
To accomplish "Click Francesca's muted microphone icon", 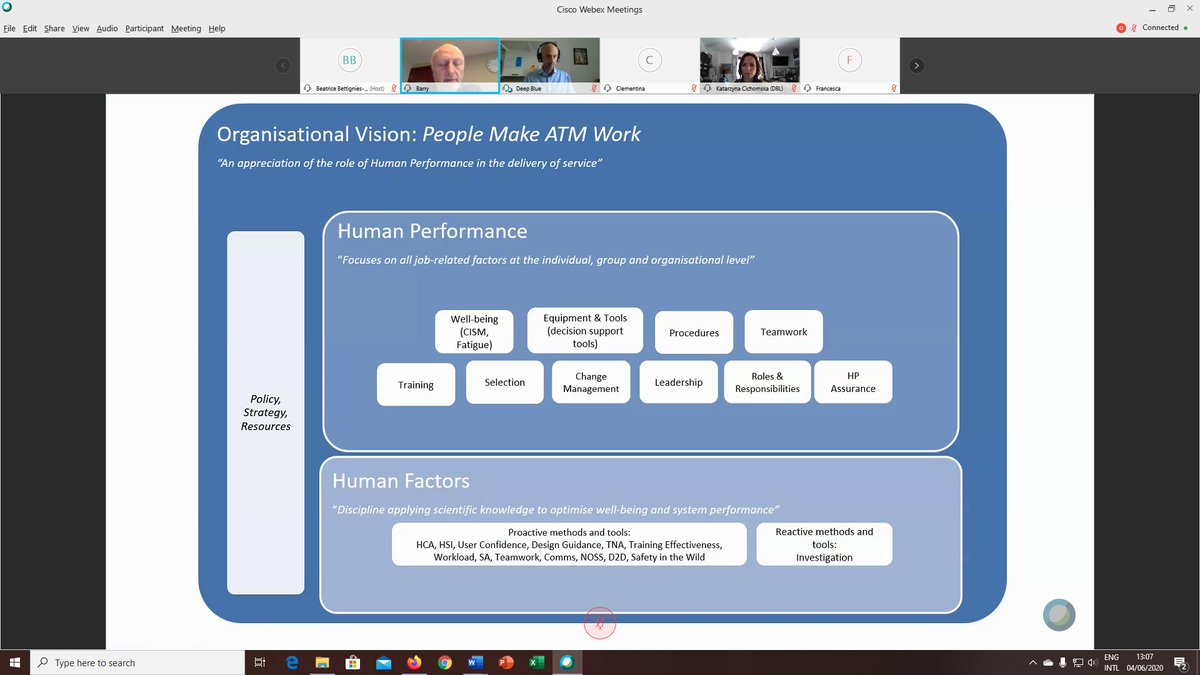I will coord(894,88).
